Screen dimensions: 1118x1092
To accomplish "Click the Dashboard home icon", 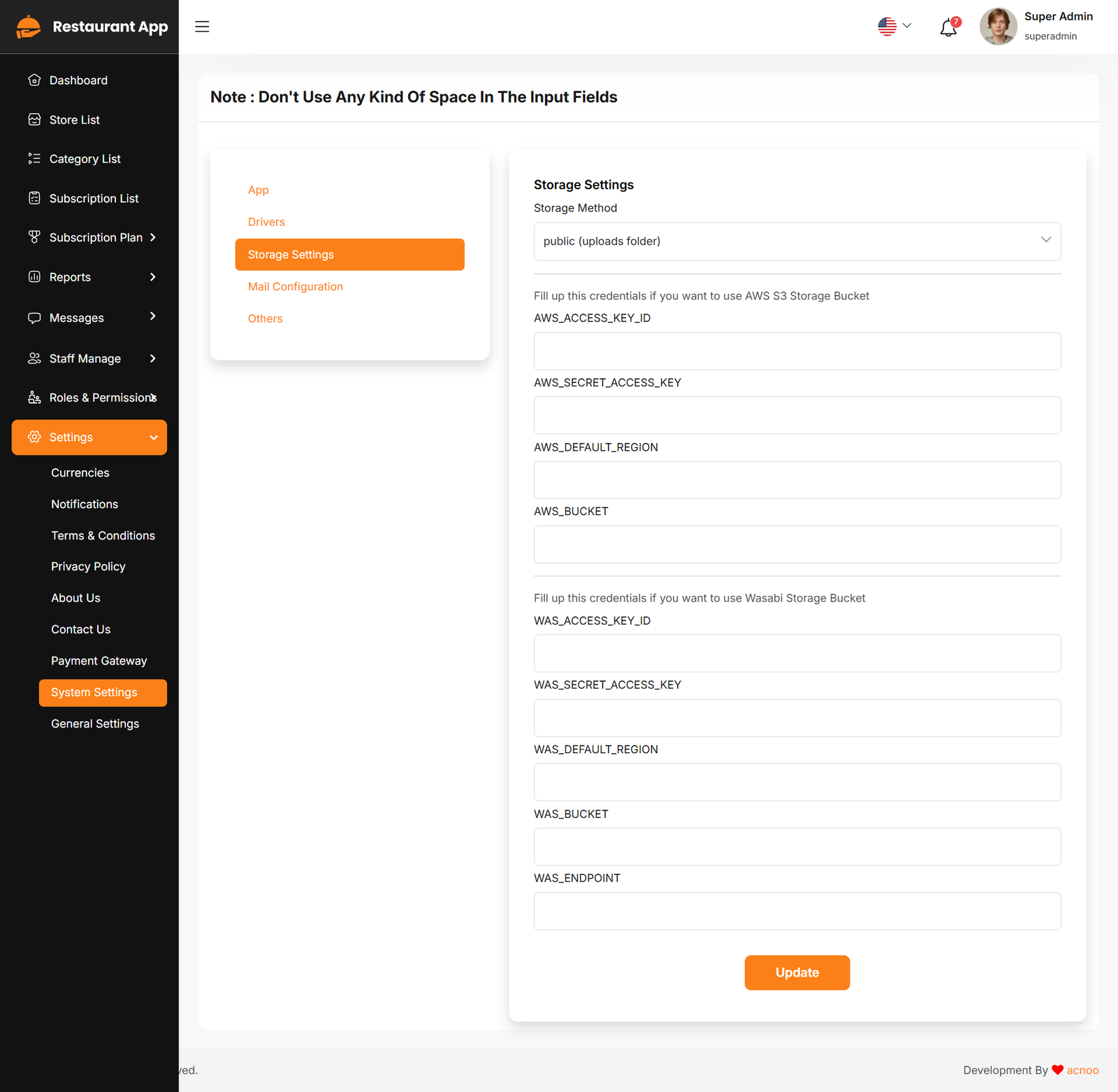I will pos(34,80).
